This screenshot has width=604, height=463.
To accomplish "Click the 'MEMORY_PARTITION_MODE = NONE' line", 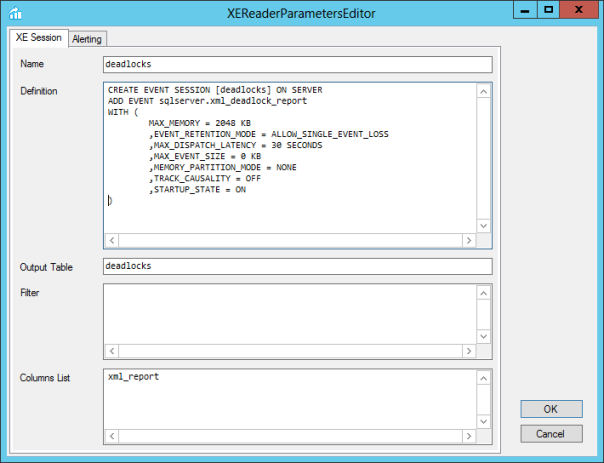I will (x=223, y=168).
